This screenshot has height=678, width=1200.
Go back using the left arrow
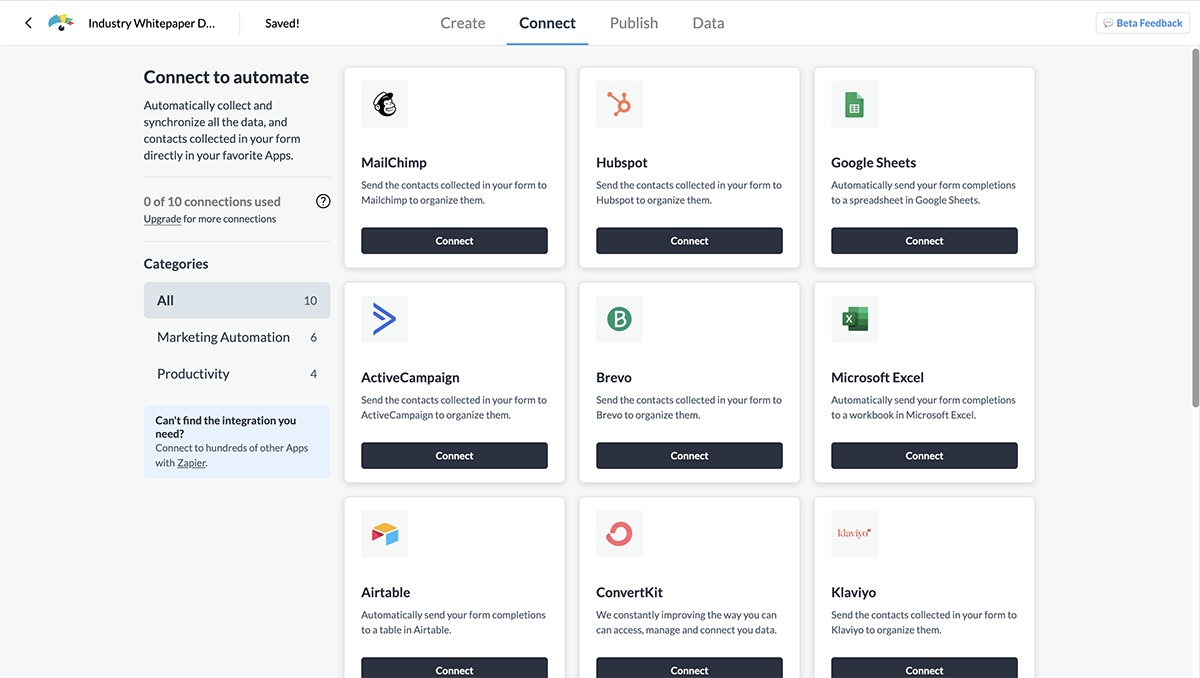coord(28,23)
